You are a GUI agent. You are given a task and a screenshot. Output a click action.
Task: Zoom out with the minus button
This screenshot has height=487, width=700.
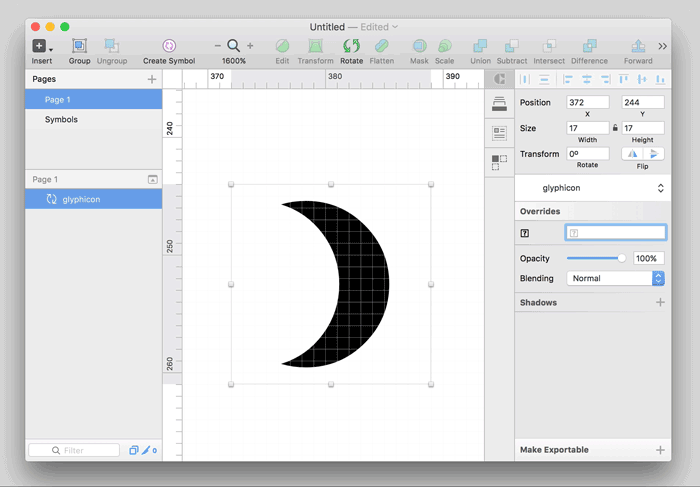(x=217, y=46)
